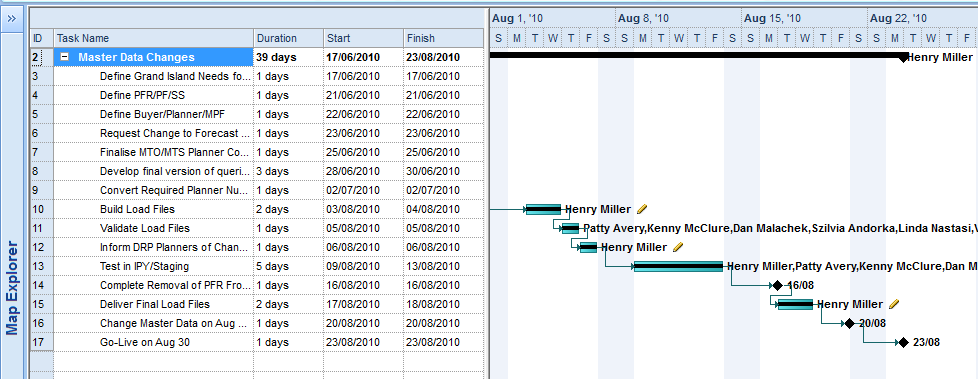Click the Start column header

coord(363,38)
